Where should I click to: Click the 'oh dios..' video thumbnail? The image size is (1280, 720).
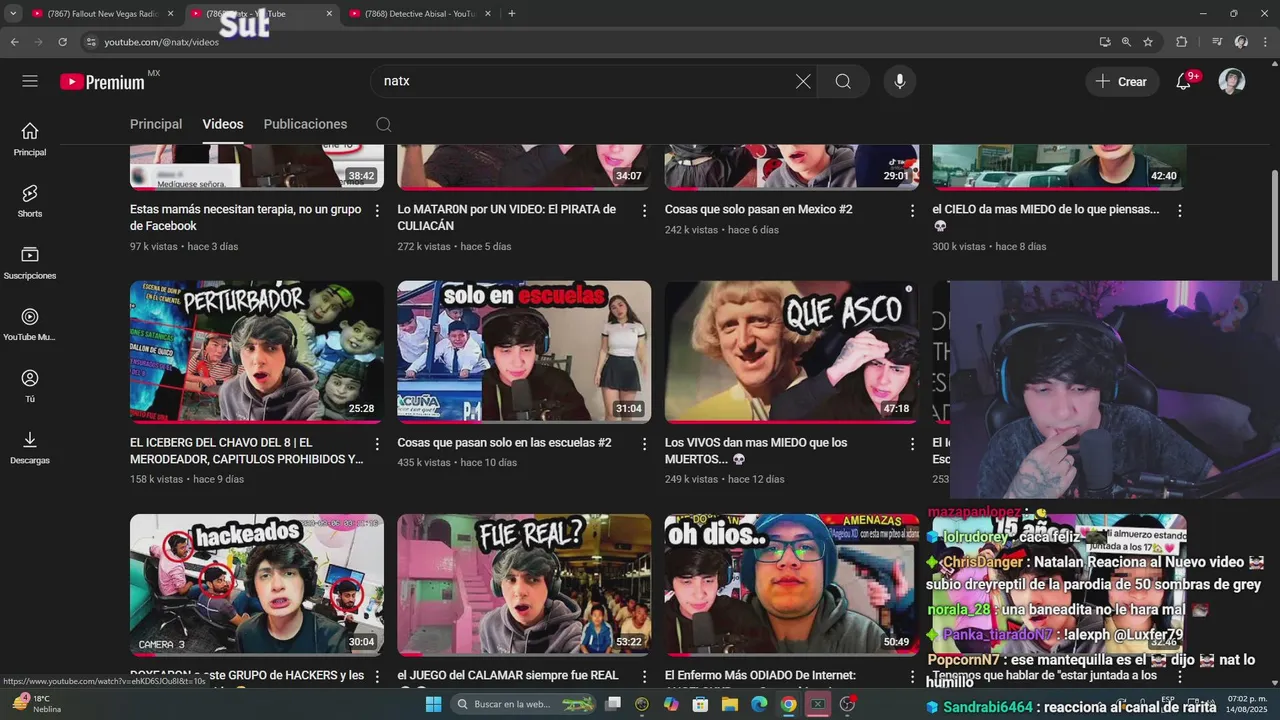(792, 585)
